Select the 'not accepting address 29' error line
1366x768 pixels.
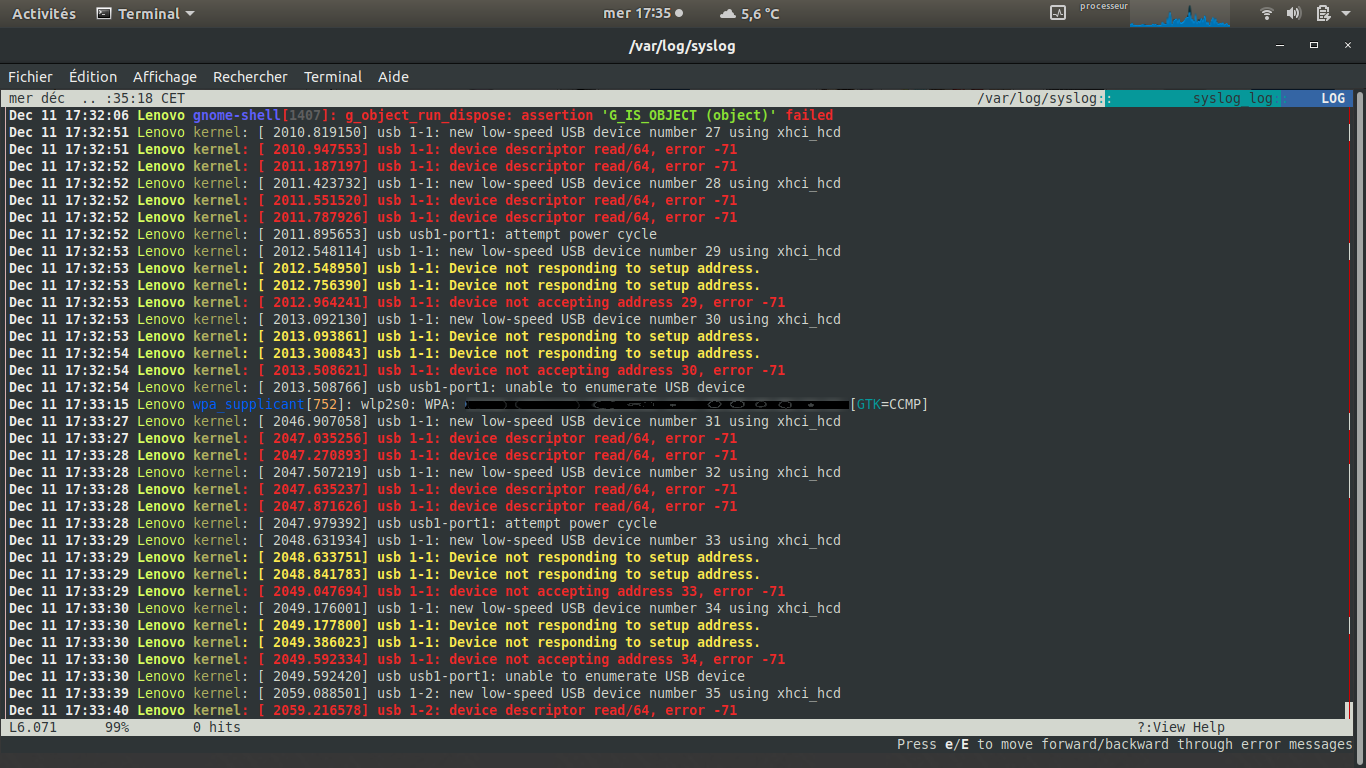click(x=397, y=302)
